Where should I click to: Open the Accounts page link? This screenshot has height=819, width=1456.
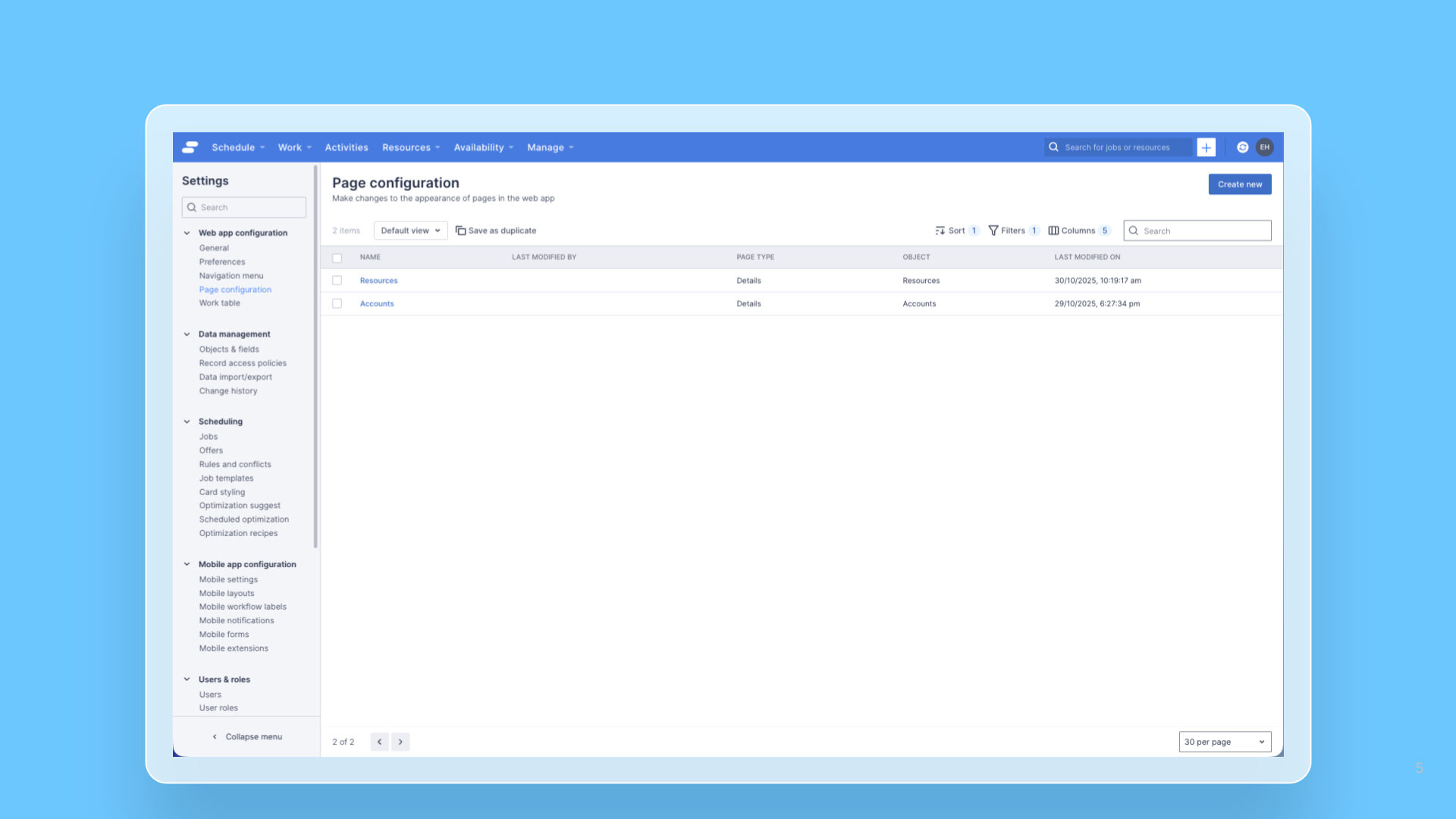[377, 303]
